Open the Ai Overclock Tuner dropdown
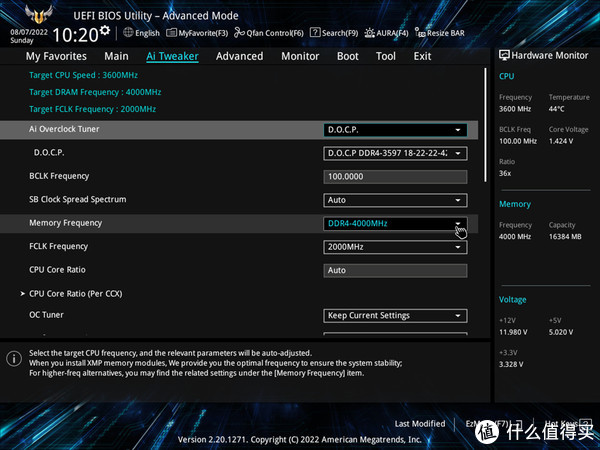Screen dimensions: 600x450 [395, 130]
